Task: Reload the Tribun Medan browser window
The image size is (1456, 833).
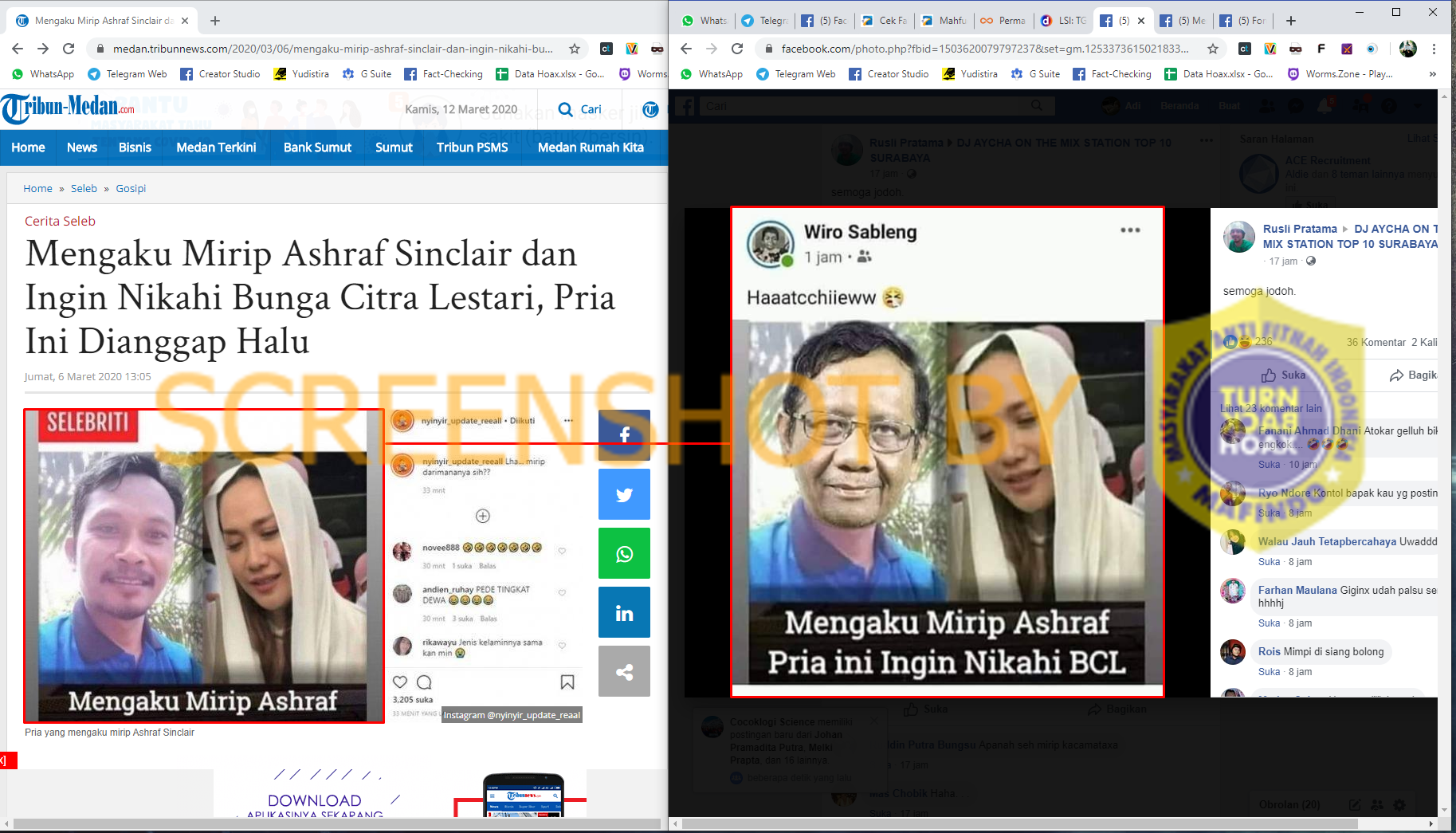Action: pyautogui.click(x=69, y=49)
